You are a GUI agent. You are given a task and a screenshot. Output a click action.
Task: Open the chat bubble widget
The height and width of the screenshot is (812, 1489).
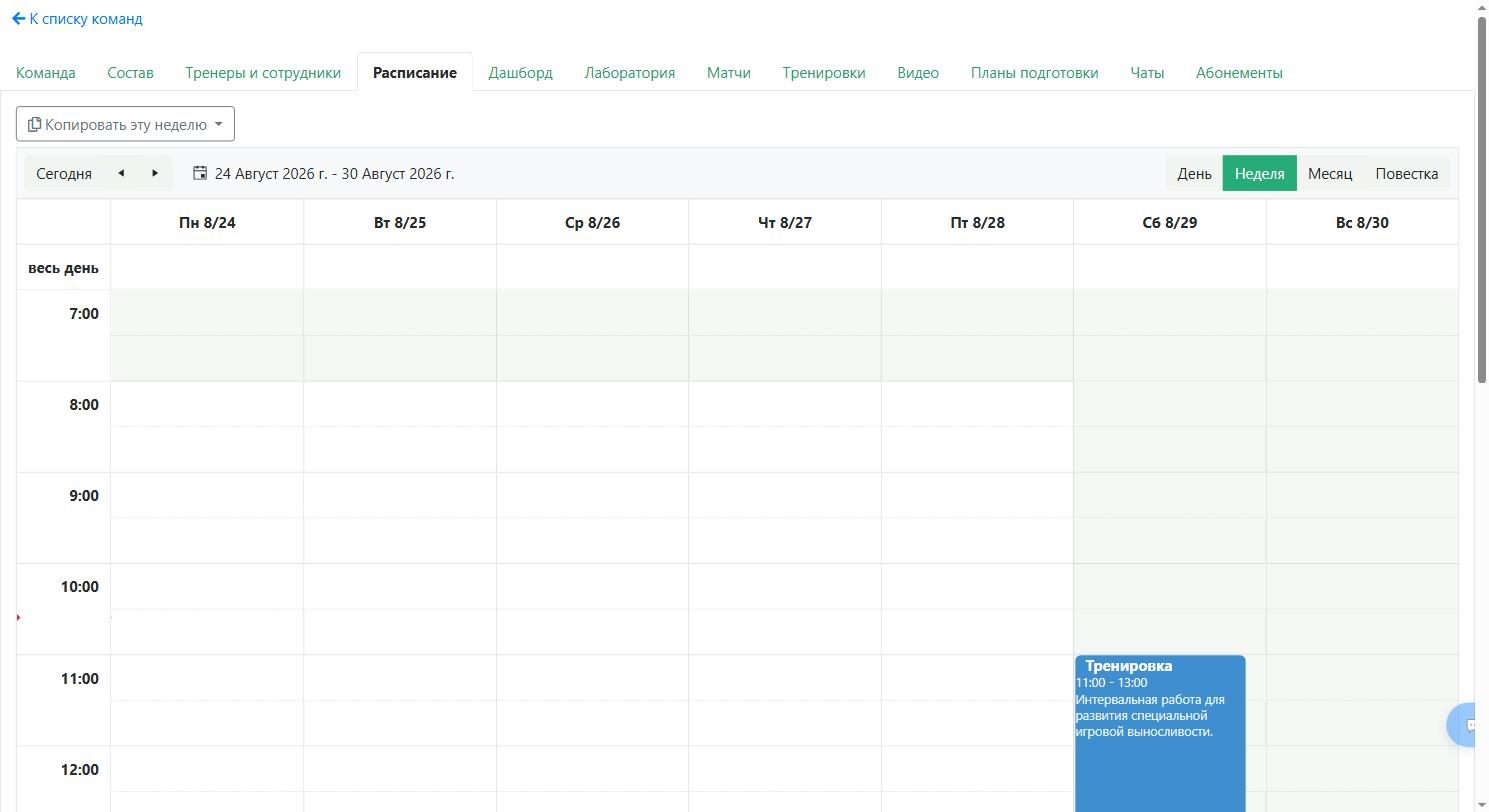1468,724
